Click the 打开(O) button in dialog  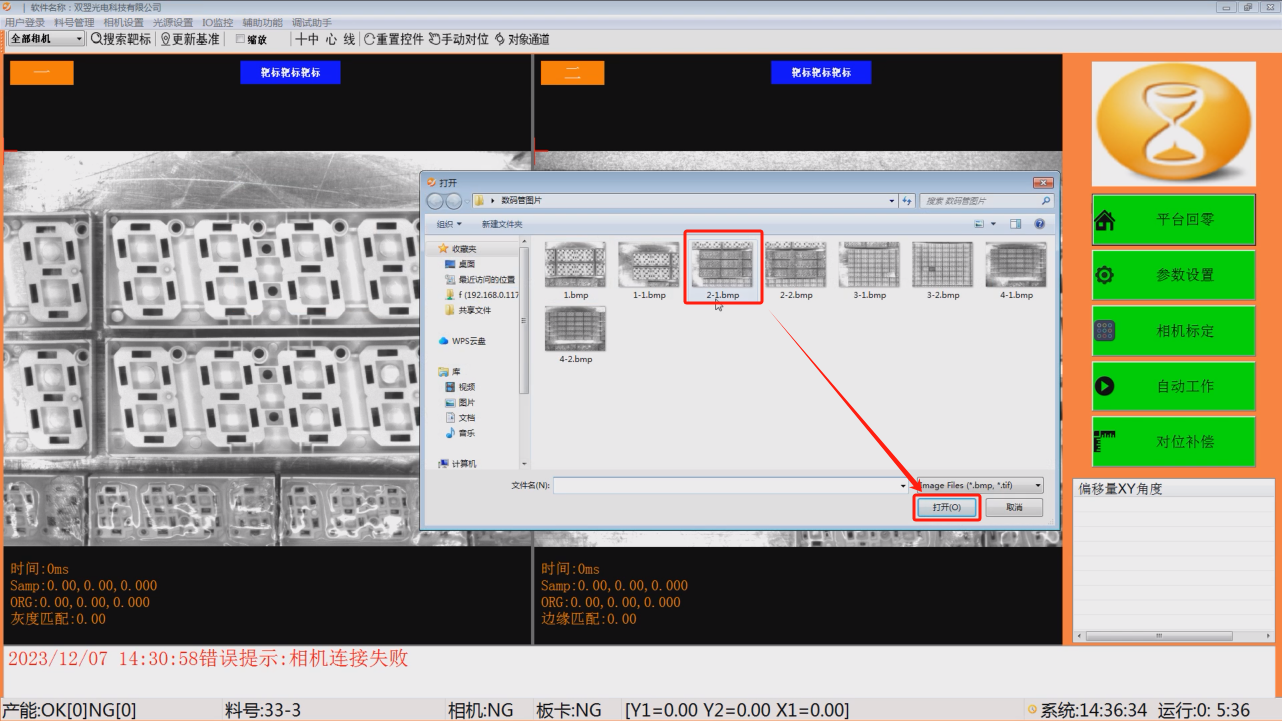tap(946, 508)
